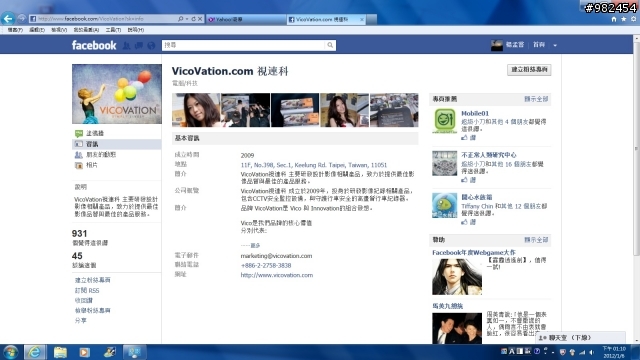
Task: Open the browser home icon
Action: pos(614,19)
